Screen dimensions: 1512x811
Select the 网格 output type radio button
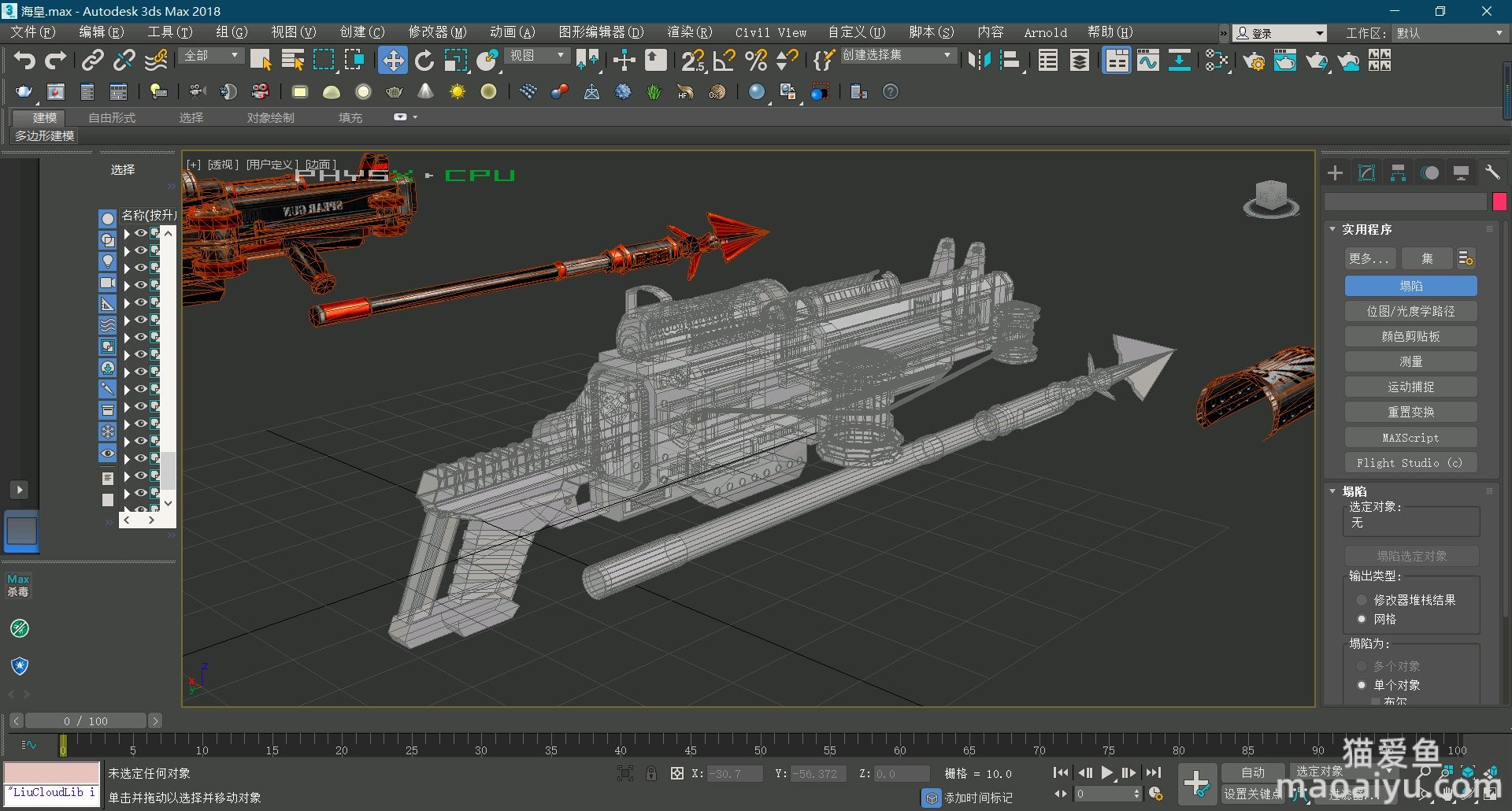1362,619
